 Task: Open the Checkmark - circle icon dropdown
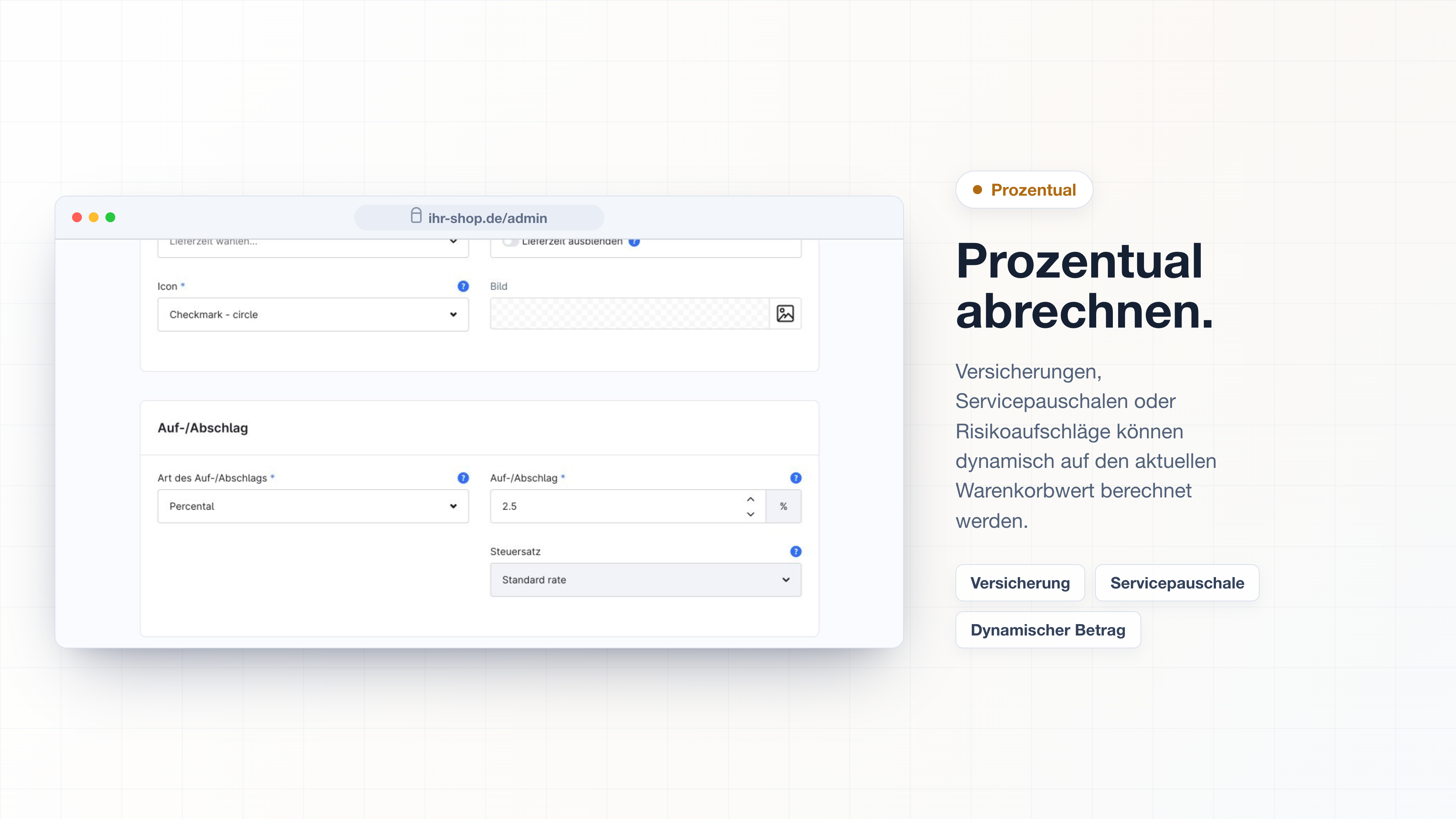pos(313,314)
